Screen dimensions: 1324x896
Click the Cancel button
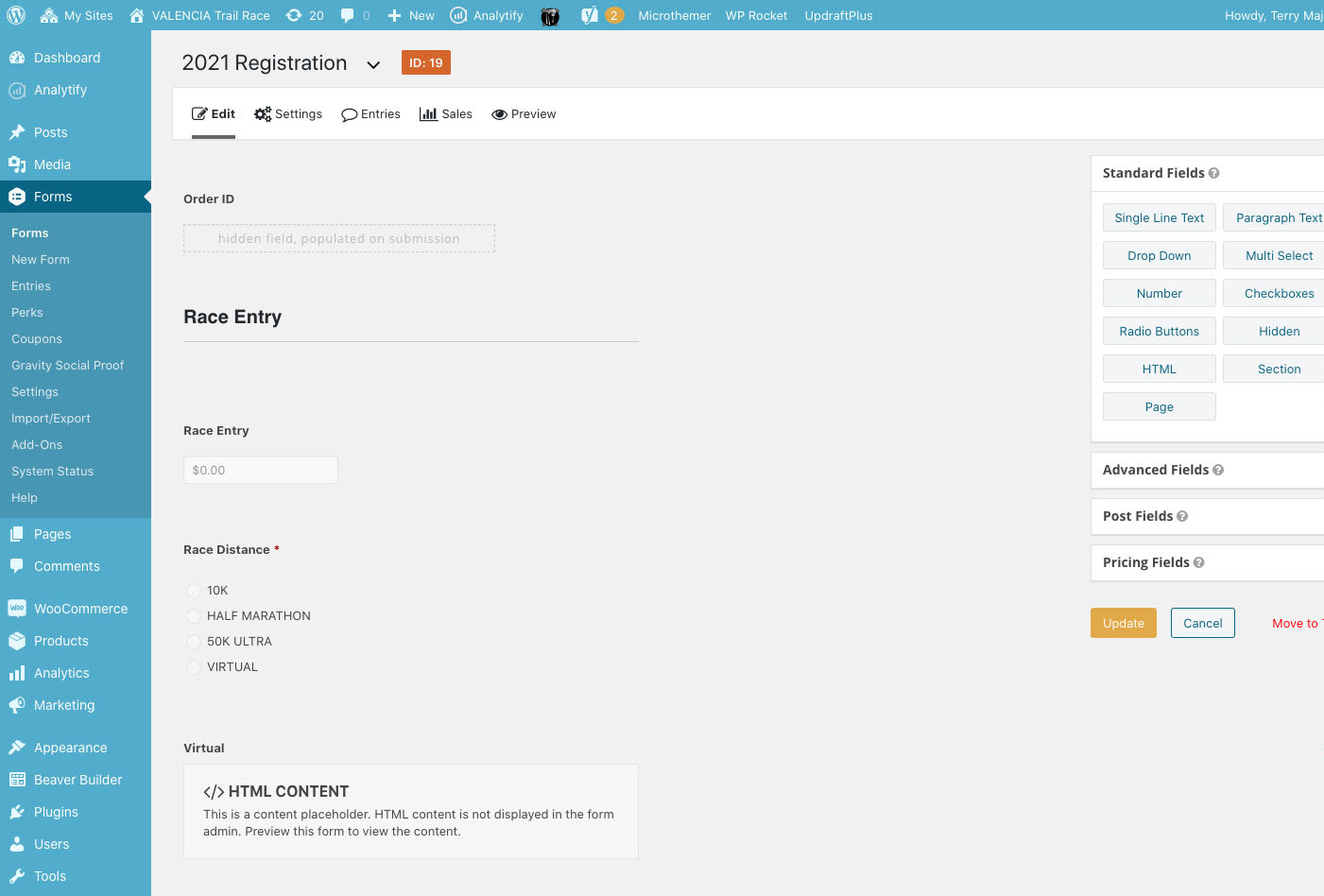(1203, 623)
